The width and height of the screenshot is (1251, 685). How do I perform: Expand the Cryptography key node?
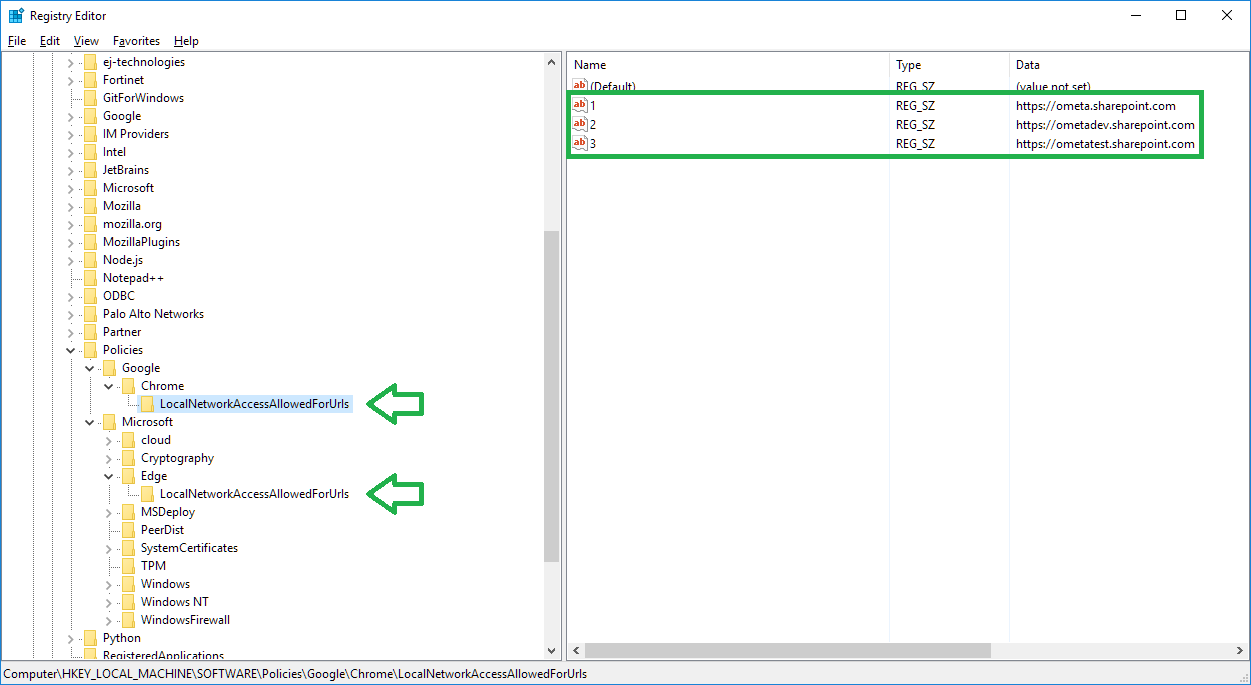(x=109, y=458)
